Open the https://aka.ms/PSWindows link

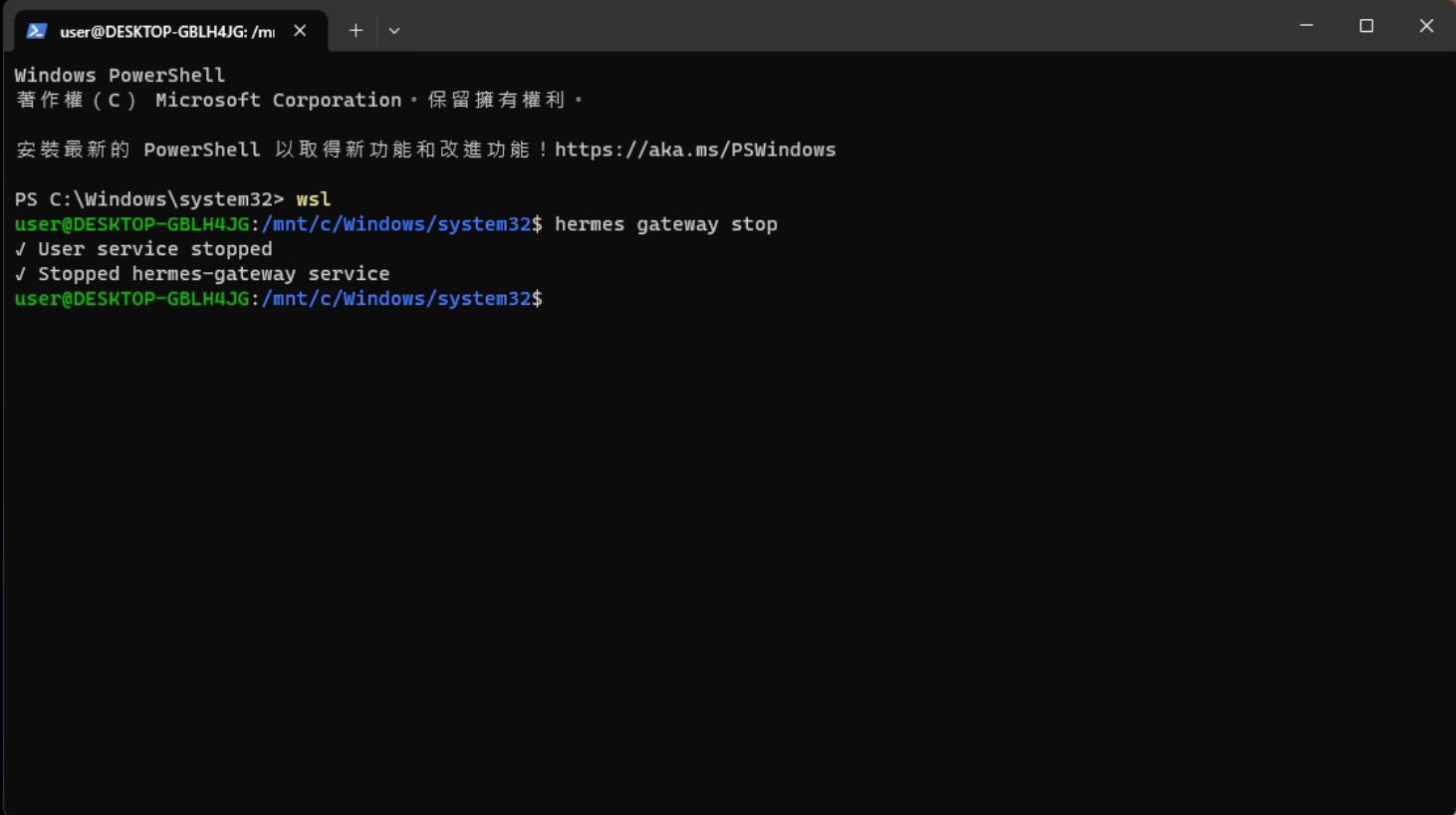[695, 149]
